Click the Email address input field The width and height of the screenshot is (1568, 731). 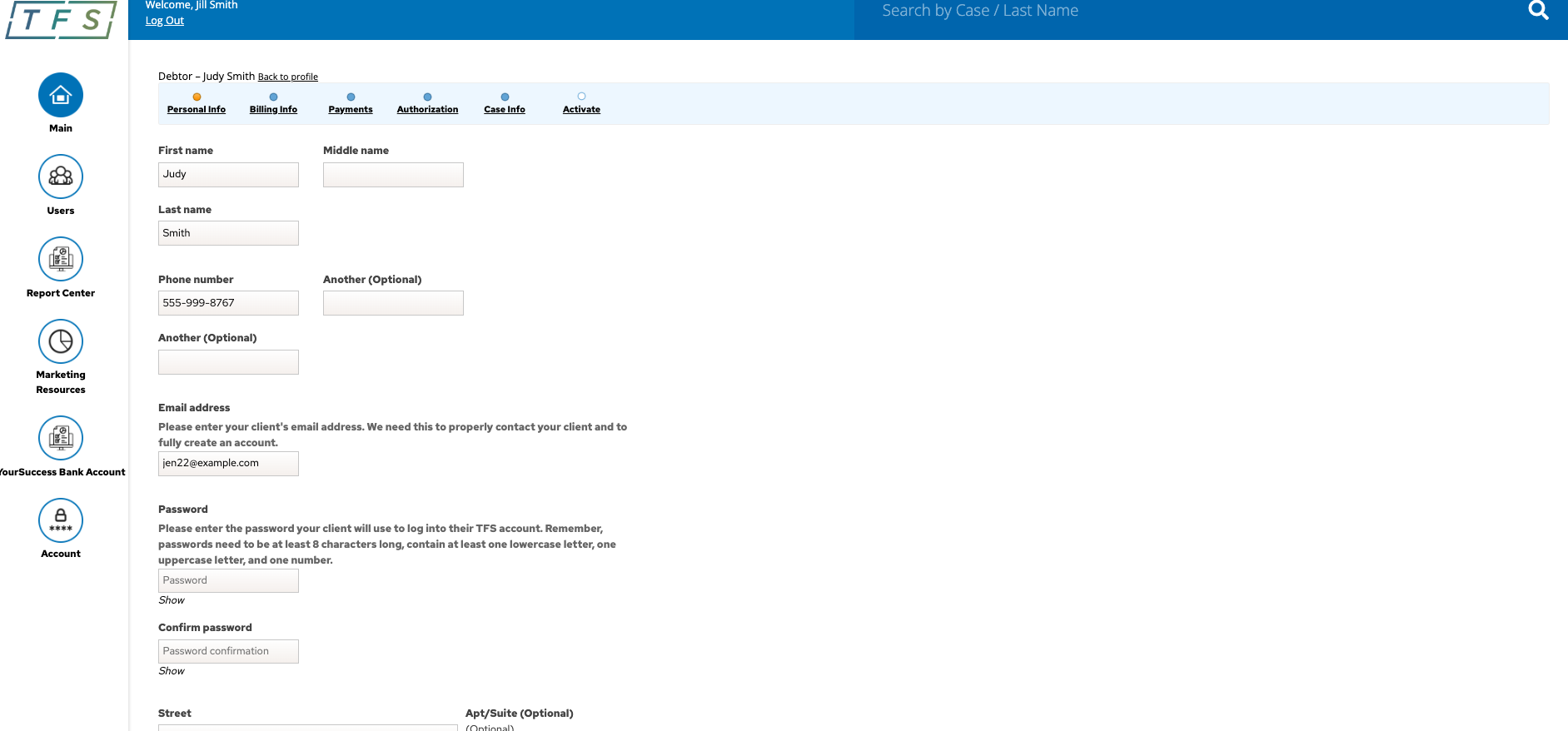(x=228, y=464)
